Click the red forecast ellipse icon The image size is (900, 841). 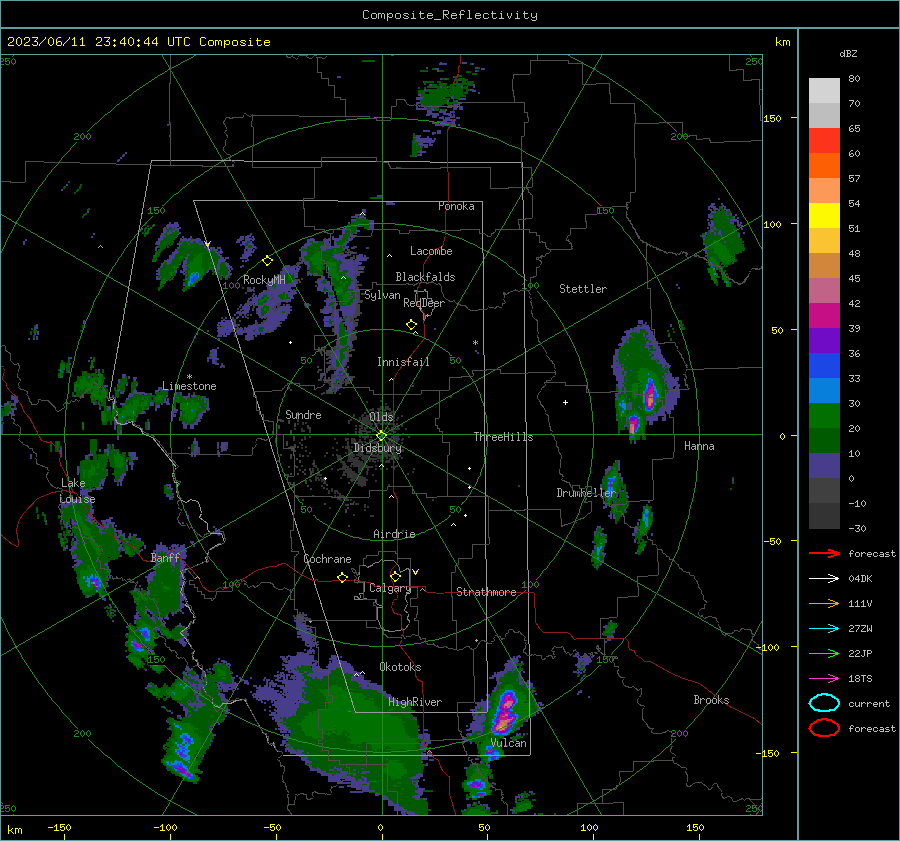point(824,728)
